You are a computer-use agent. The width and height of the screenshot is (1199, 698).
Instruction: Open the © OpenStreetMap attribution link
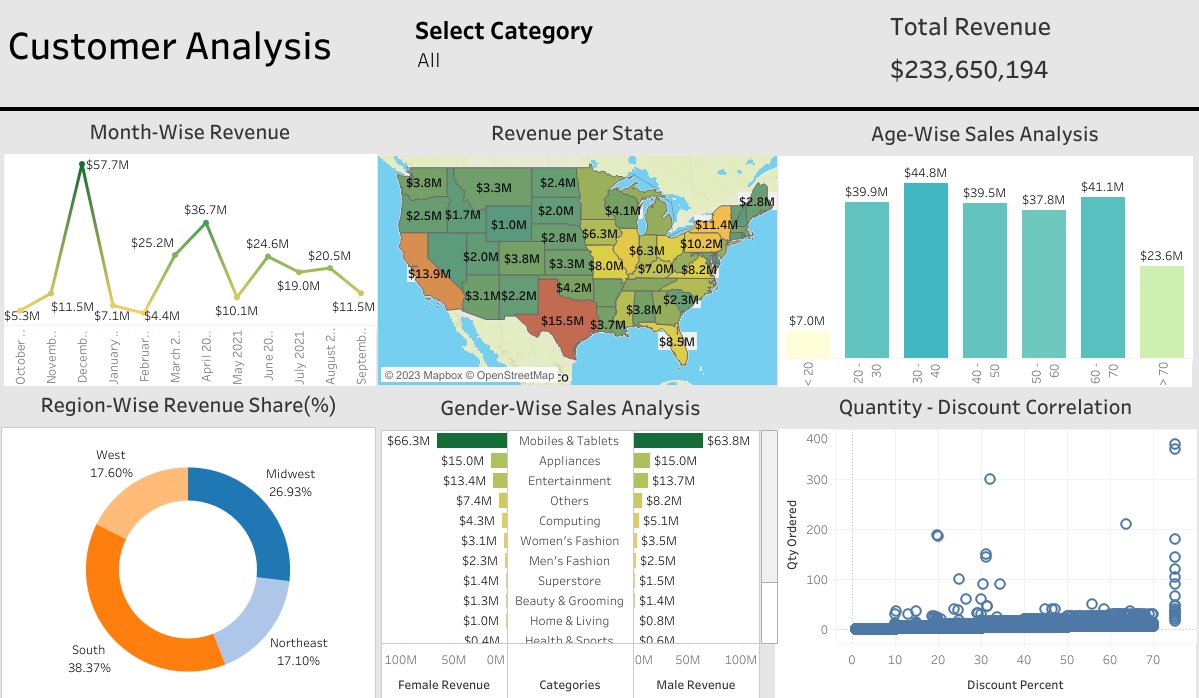pyautogui.click(x=510, y=375)
